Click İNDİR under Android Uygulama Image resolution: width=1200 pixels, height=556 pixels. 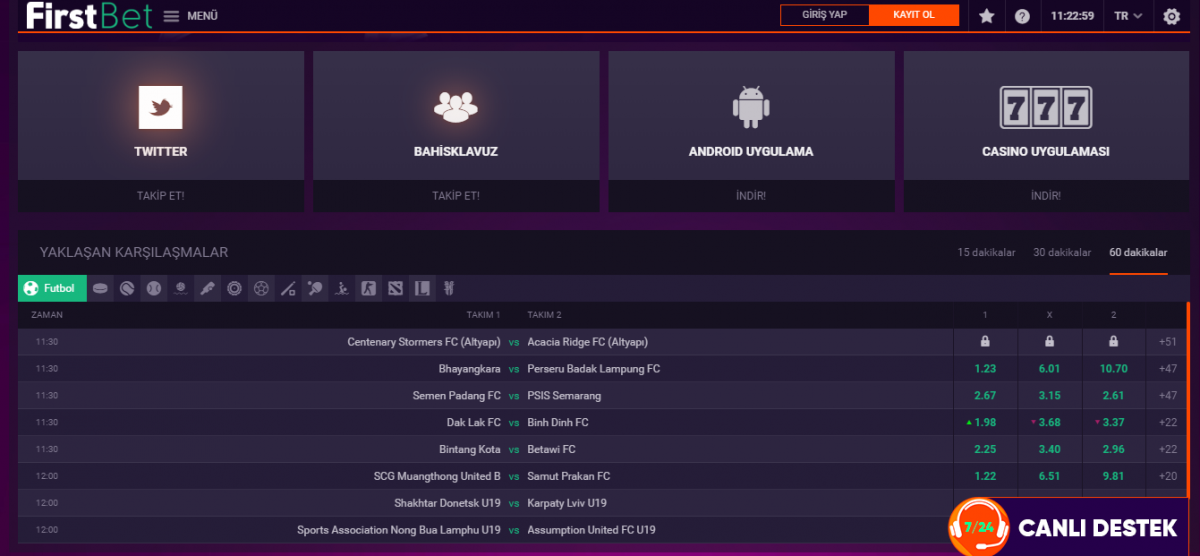[x=751, y=196]
